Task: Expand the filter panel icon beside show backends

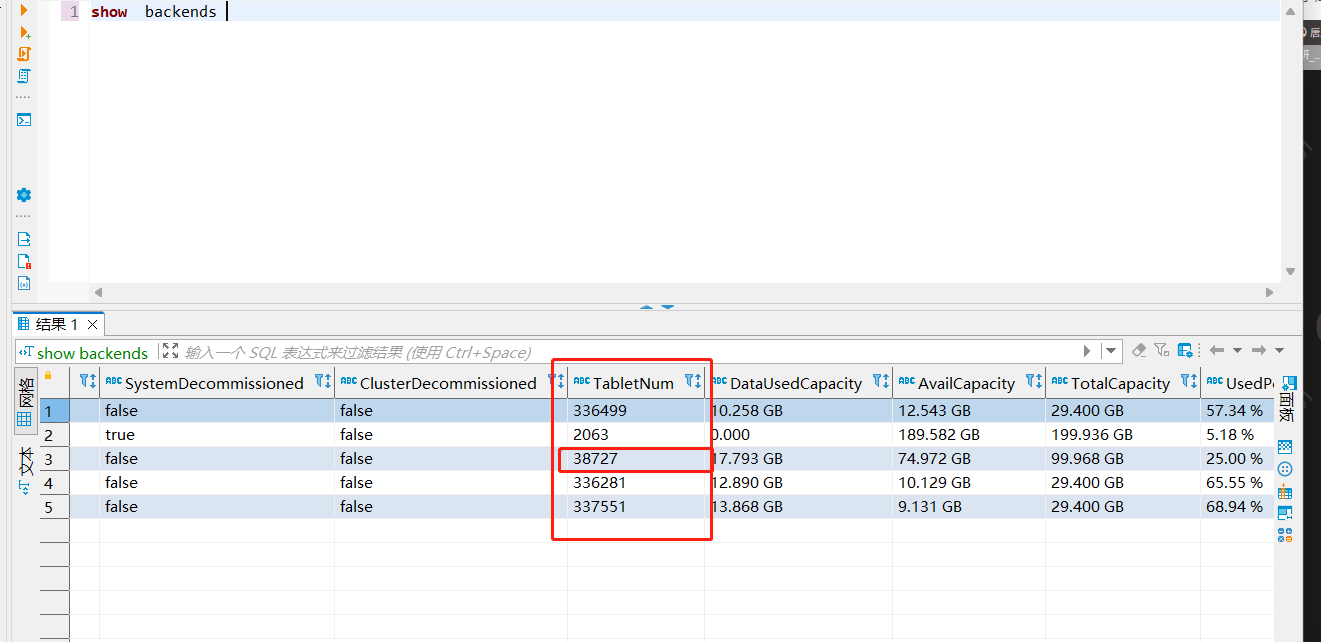Action: tap(170, 351)
